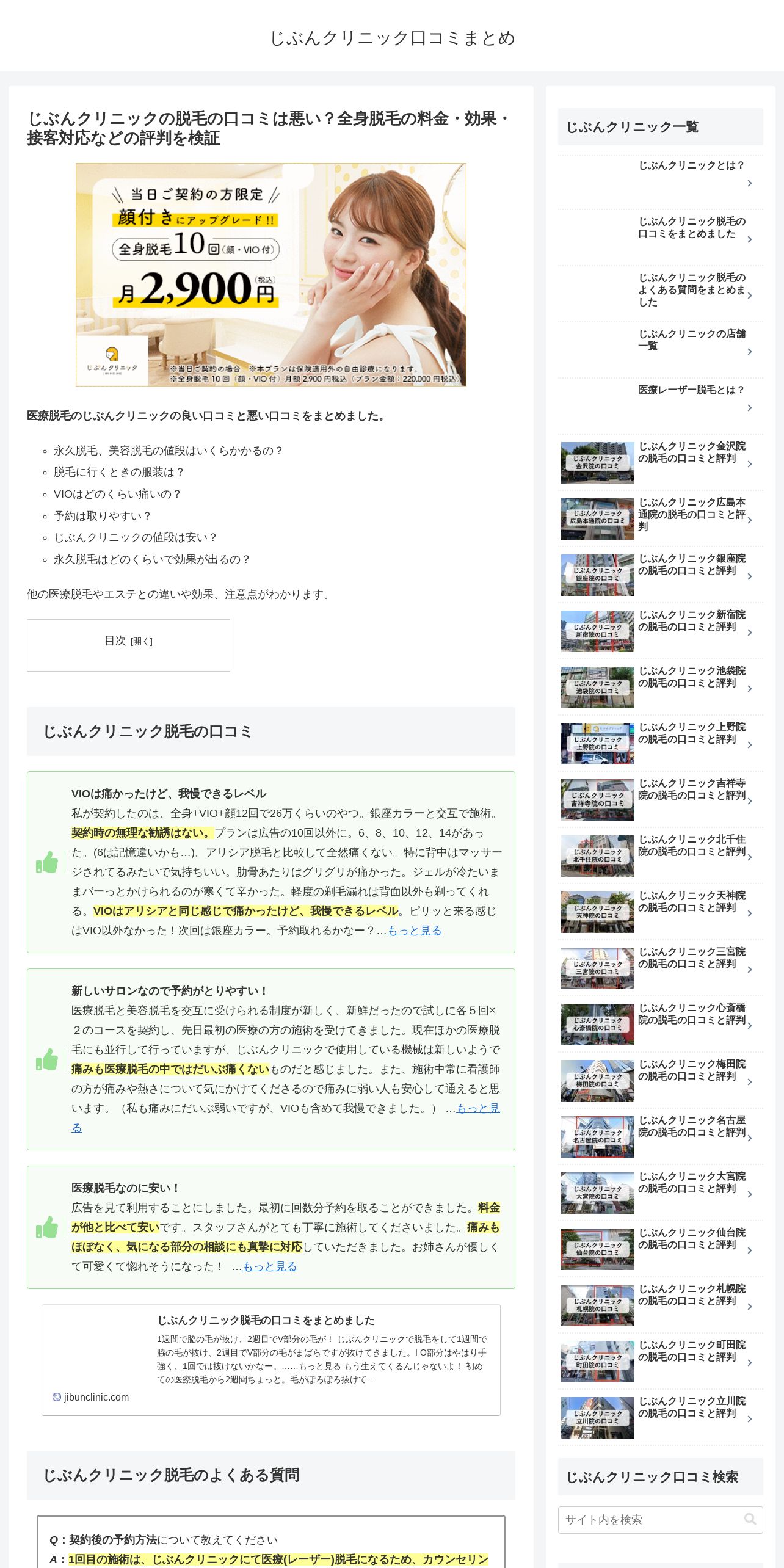Click the 天神院の口コミ thumbnail

pos(597,912)
